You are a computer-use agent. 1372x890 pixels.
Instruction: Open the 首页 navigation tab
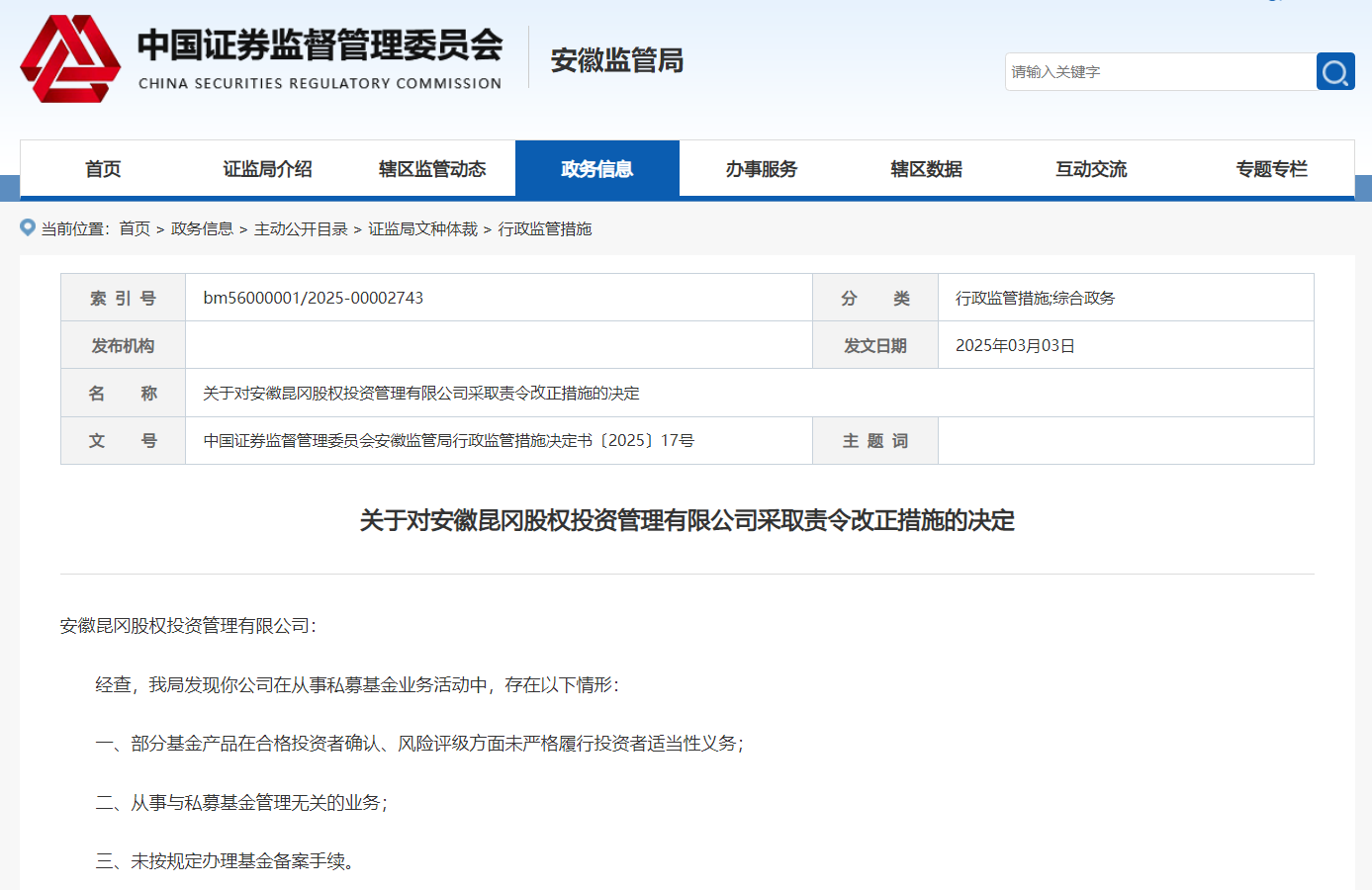click(x=103, y=169)
